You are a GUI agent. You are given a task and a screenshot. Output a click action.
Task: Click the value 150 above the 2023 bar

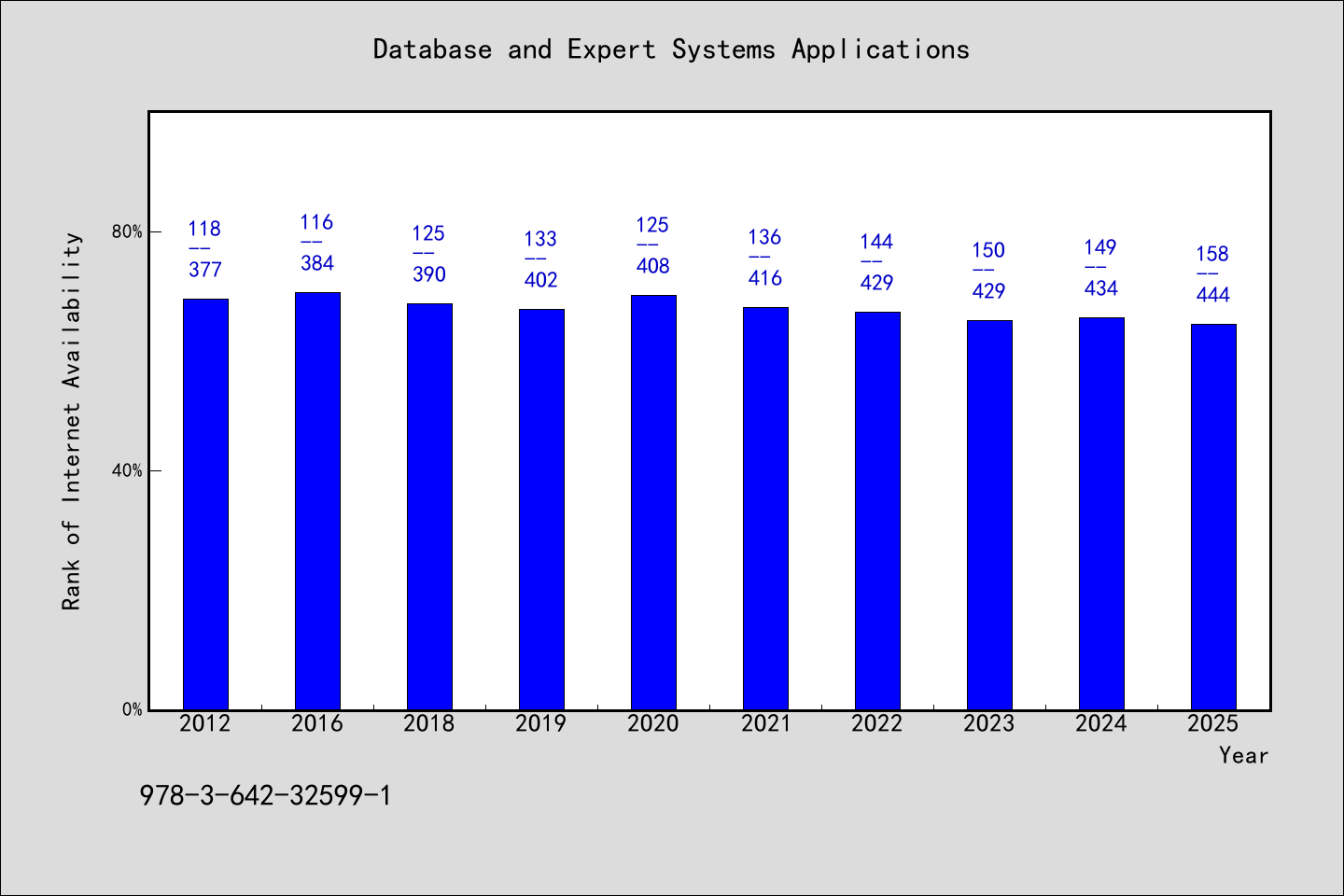tap(988, 250)
